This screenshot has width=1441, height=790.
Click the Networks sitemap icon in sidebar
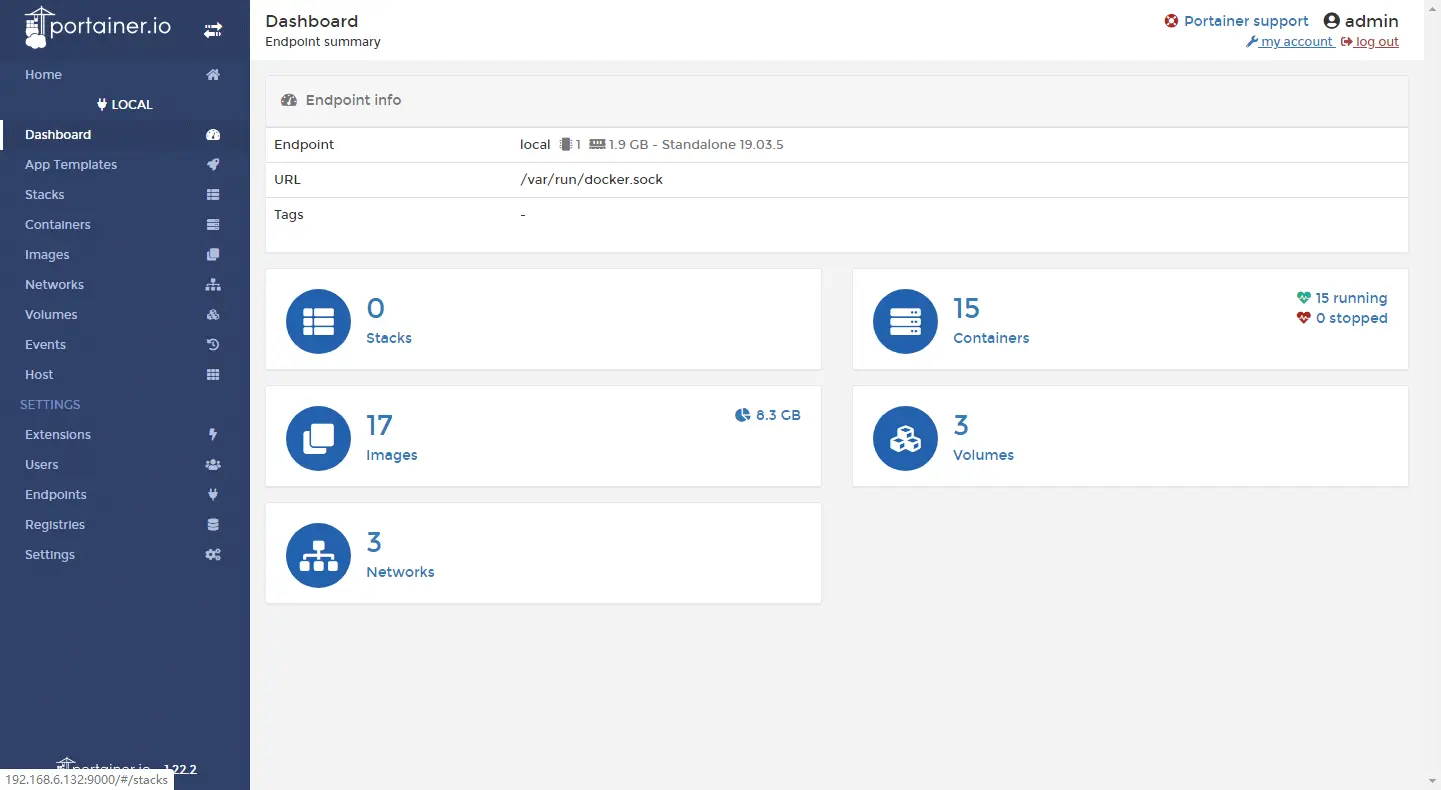pos(213,285)
